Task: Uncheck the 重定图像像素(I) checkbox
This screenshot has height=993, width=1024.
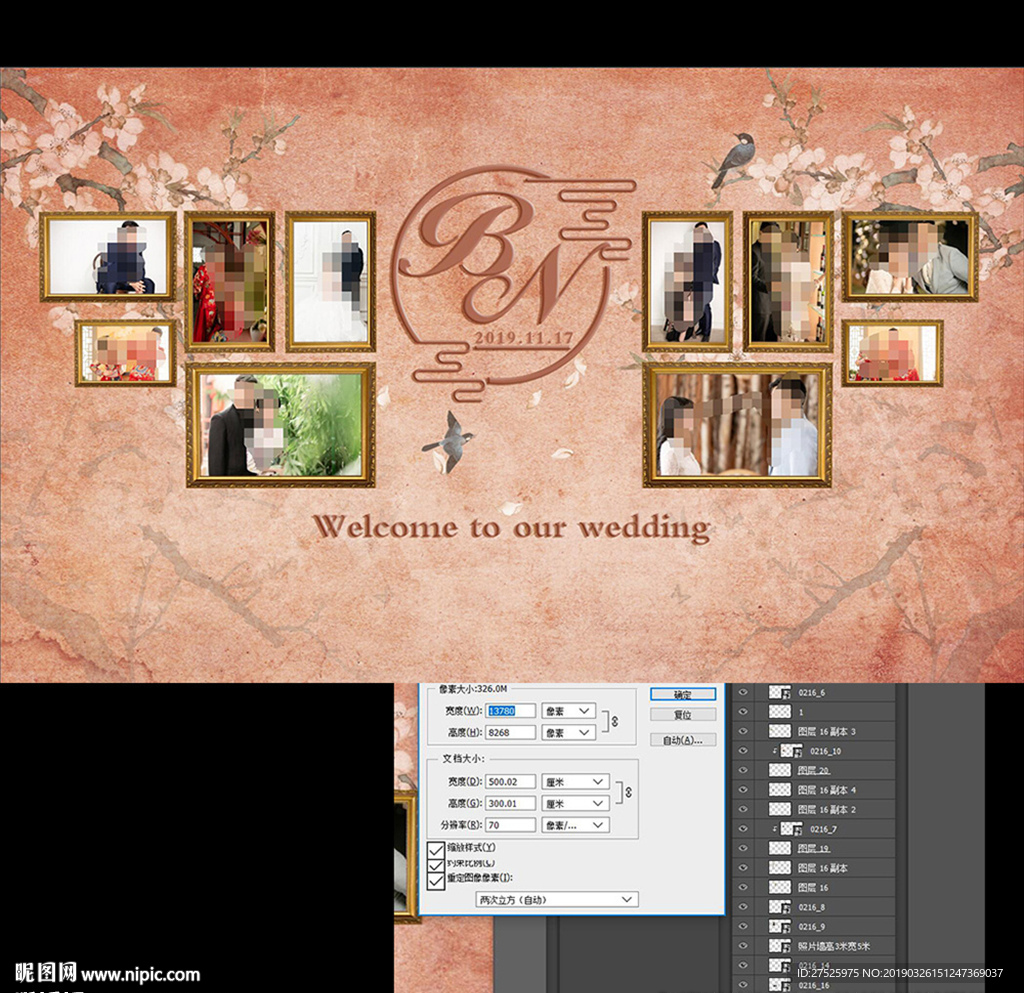Action: pos(436,880)
